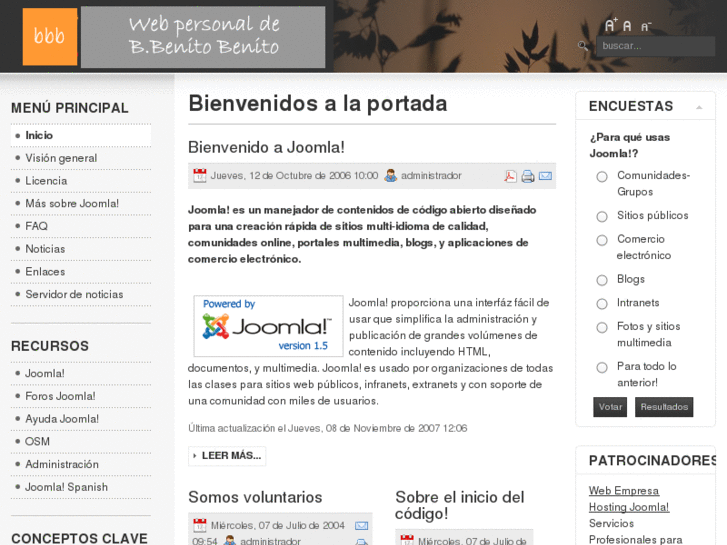The height and width of the screenshot is (545, 727).
Task: Click the Powered by Joomla! logo image
Action: (x=268, y=326)
